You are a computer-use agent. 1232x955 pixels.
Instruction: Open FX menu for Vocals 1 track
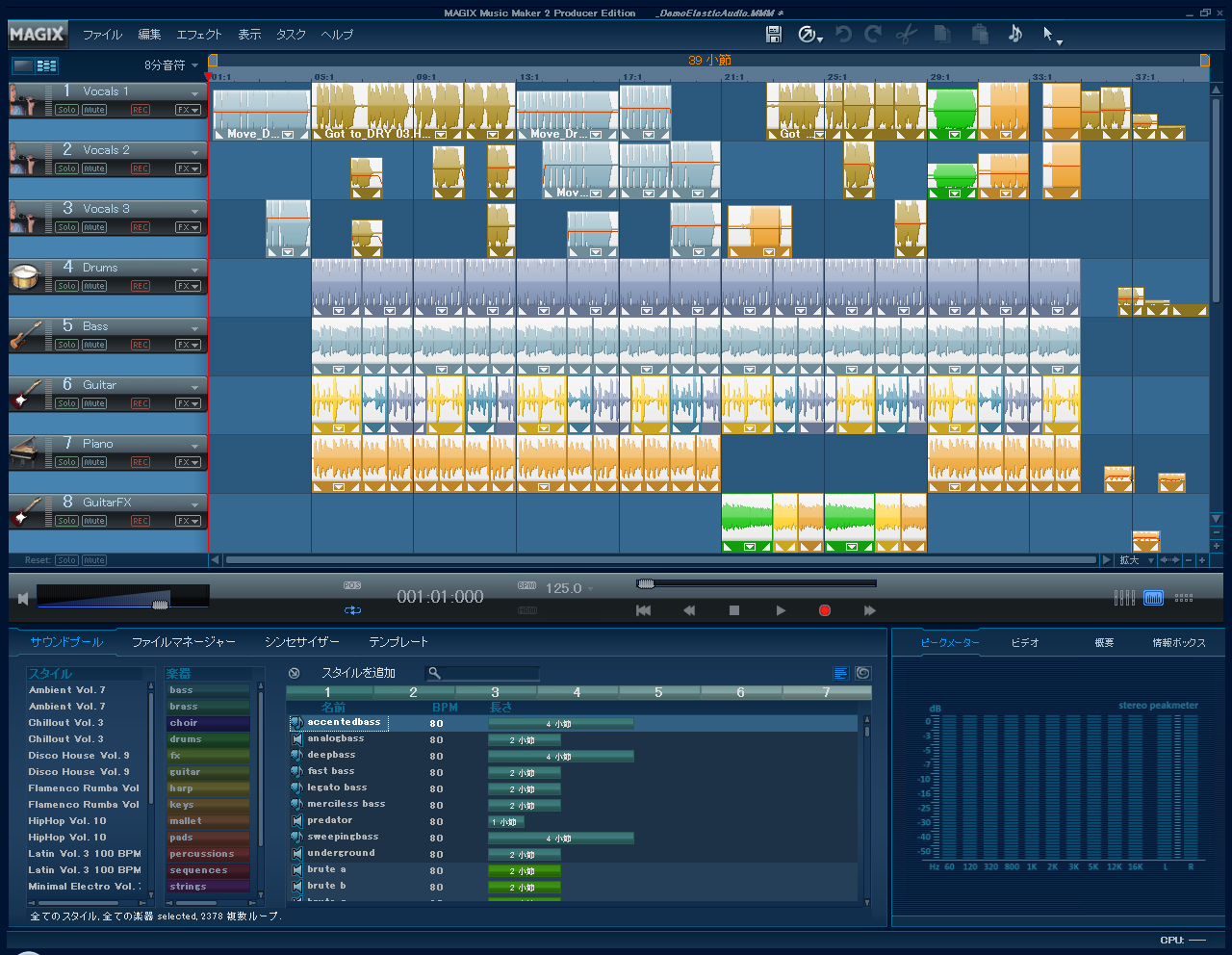(188, 110)
